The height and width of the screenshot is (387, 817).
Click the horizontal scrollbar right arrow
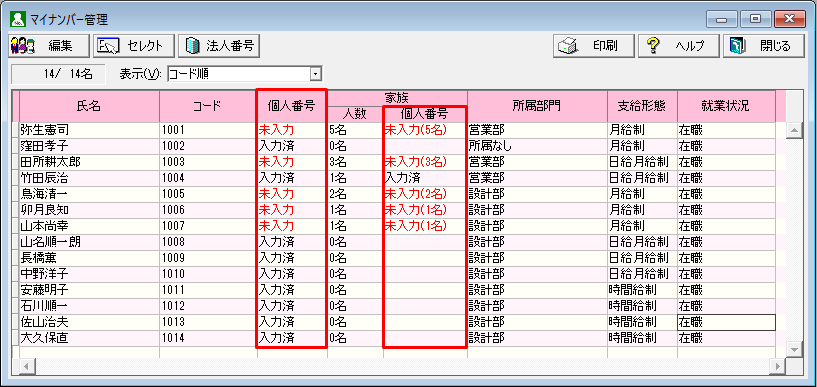pyautogui.click(x=778, y=366)
